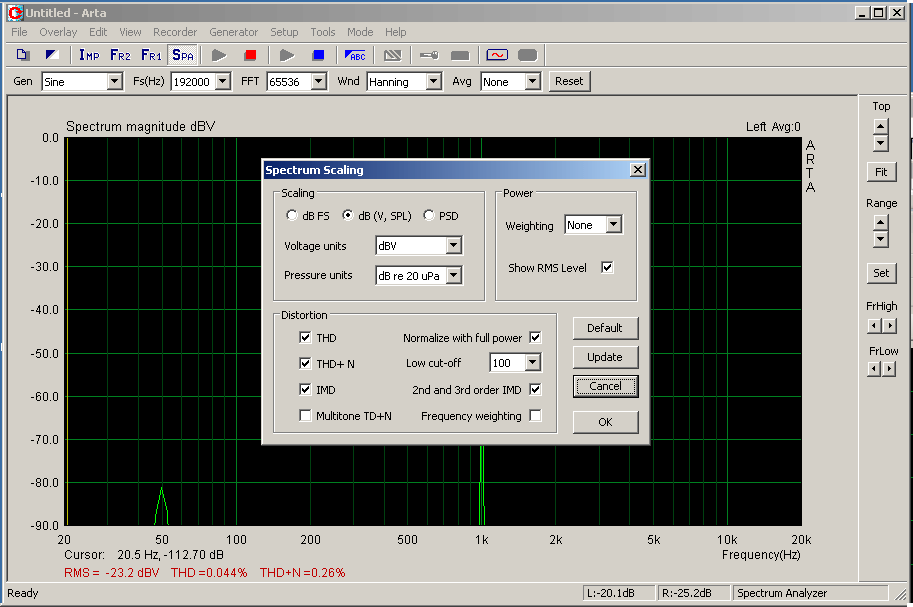The image size is (913, 607).
Task: Click the Update button in the dialog
Action: tap(605, 357)
